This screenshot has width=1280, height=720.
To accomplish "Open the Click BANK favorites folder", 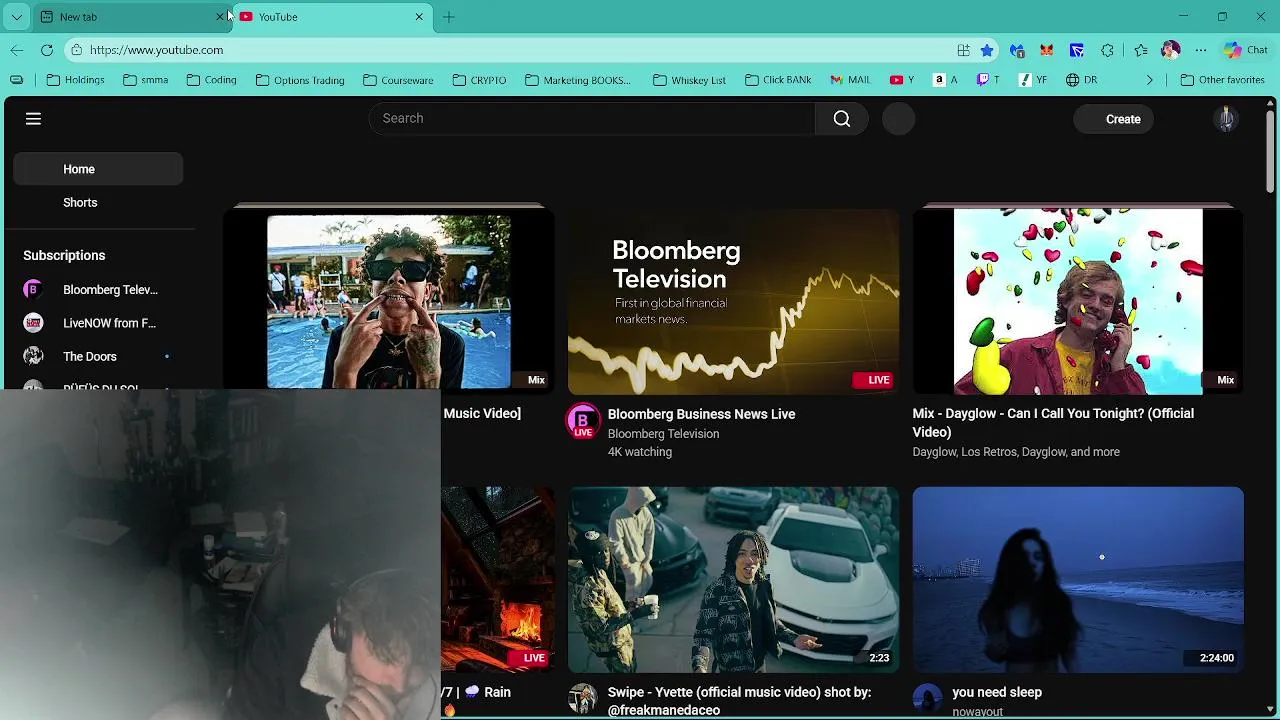I will coord(778,80).
